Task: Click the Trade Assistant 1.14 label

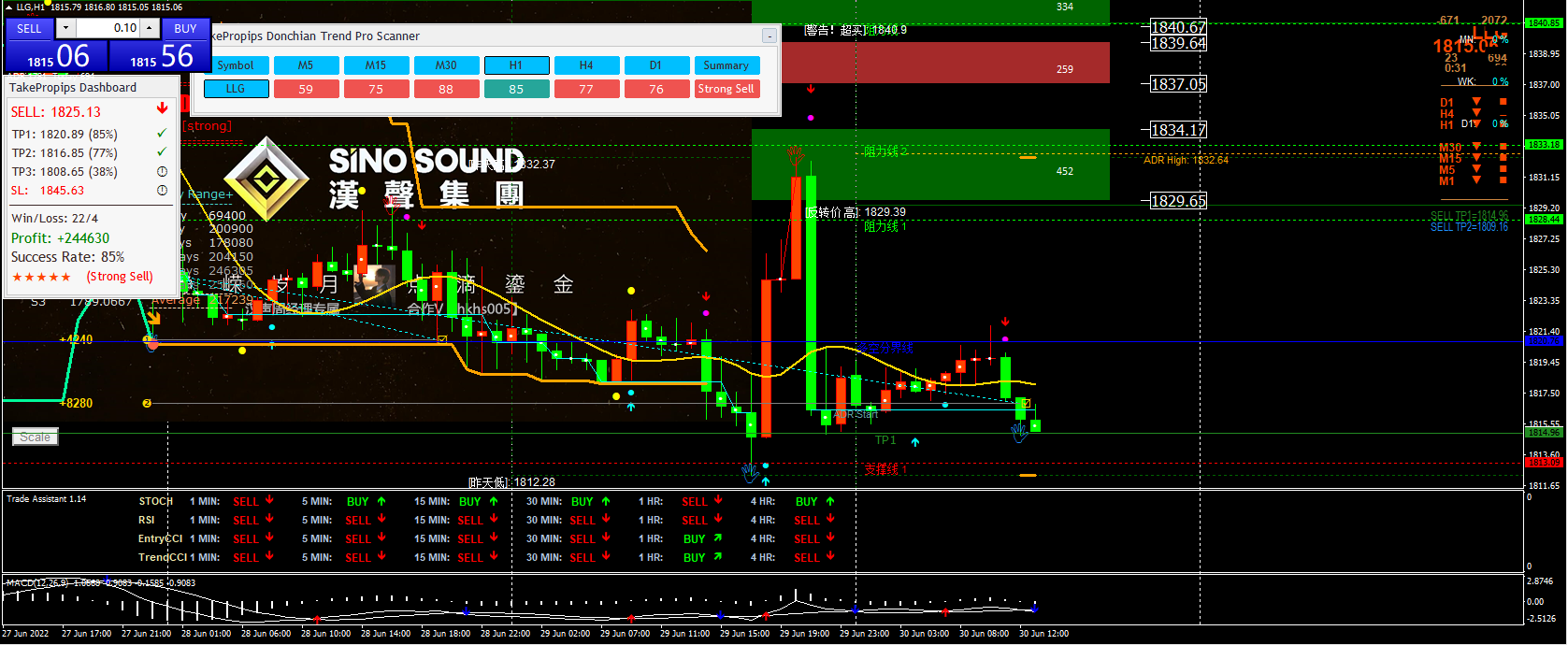Action: point(46,499)
